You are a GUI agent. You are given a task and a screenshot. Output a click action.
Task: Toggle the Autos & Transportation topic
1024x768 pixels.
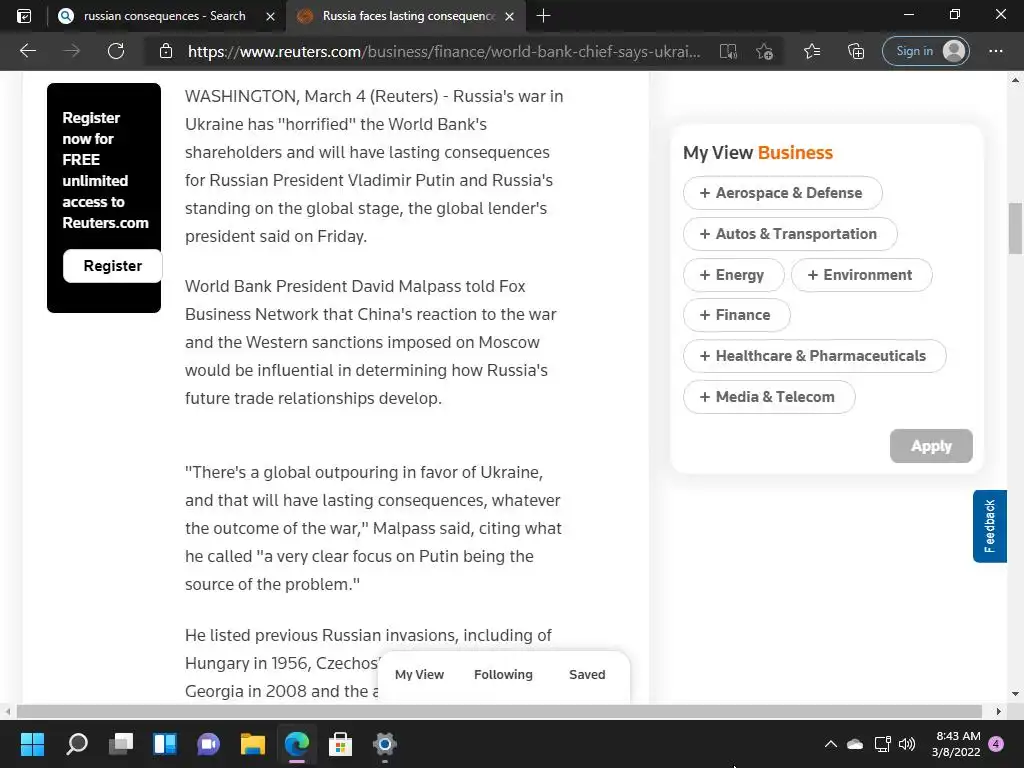[790, 234]
